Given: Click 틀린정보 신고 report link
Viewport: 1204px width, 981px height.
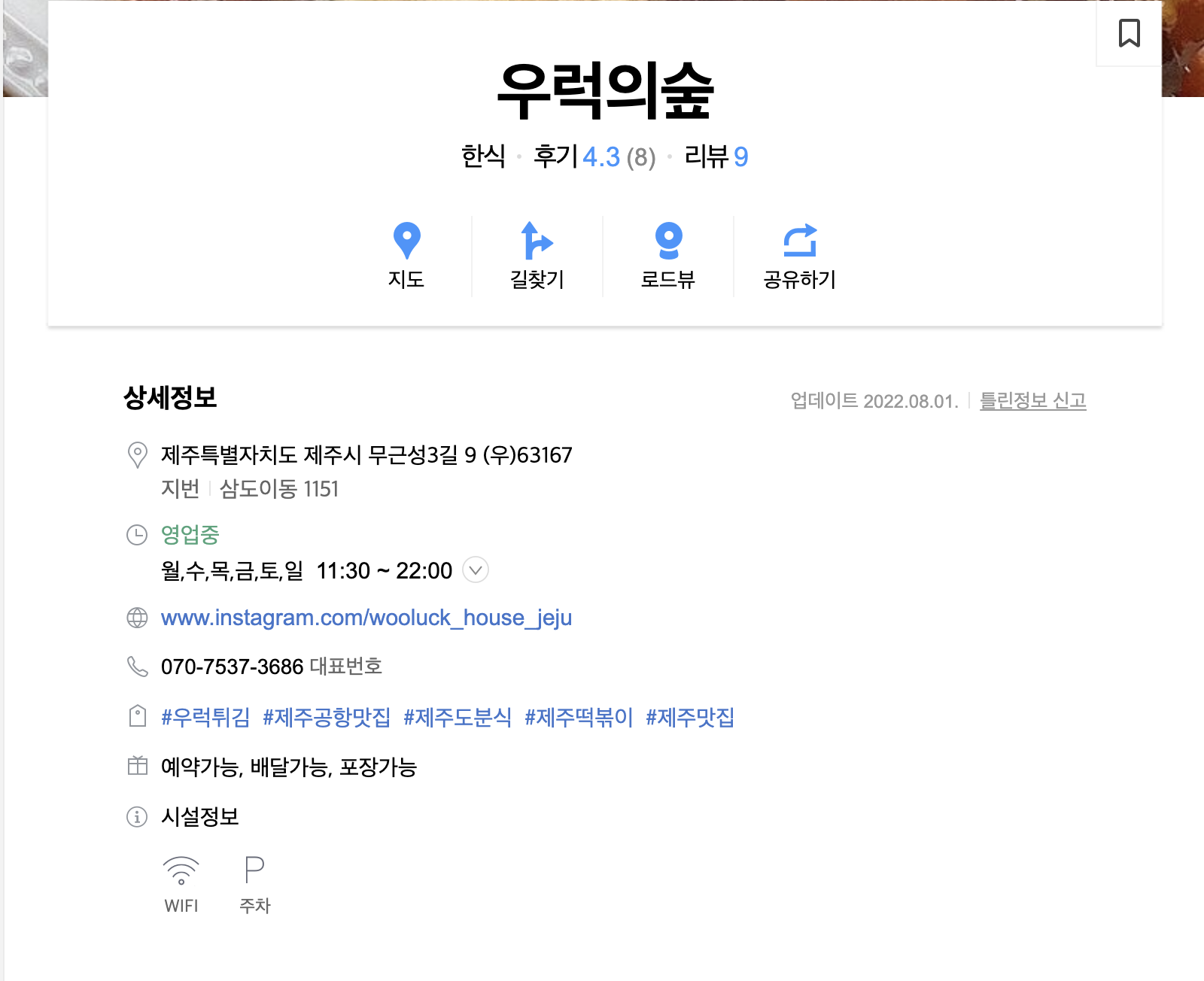Looking at the screenshot, I should (x=1032, y=400).
